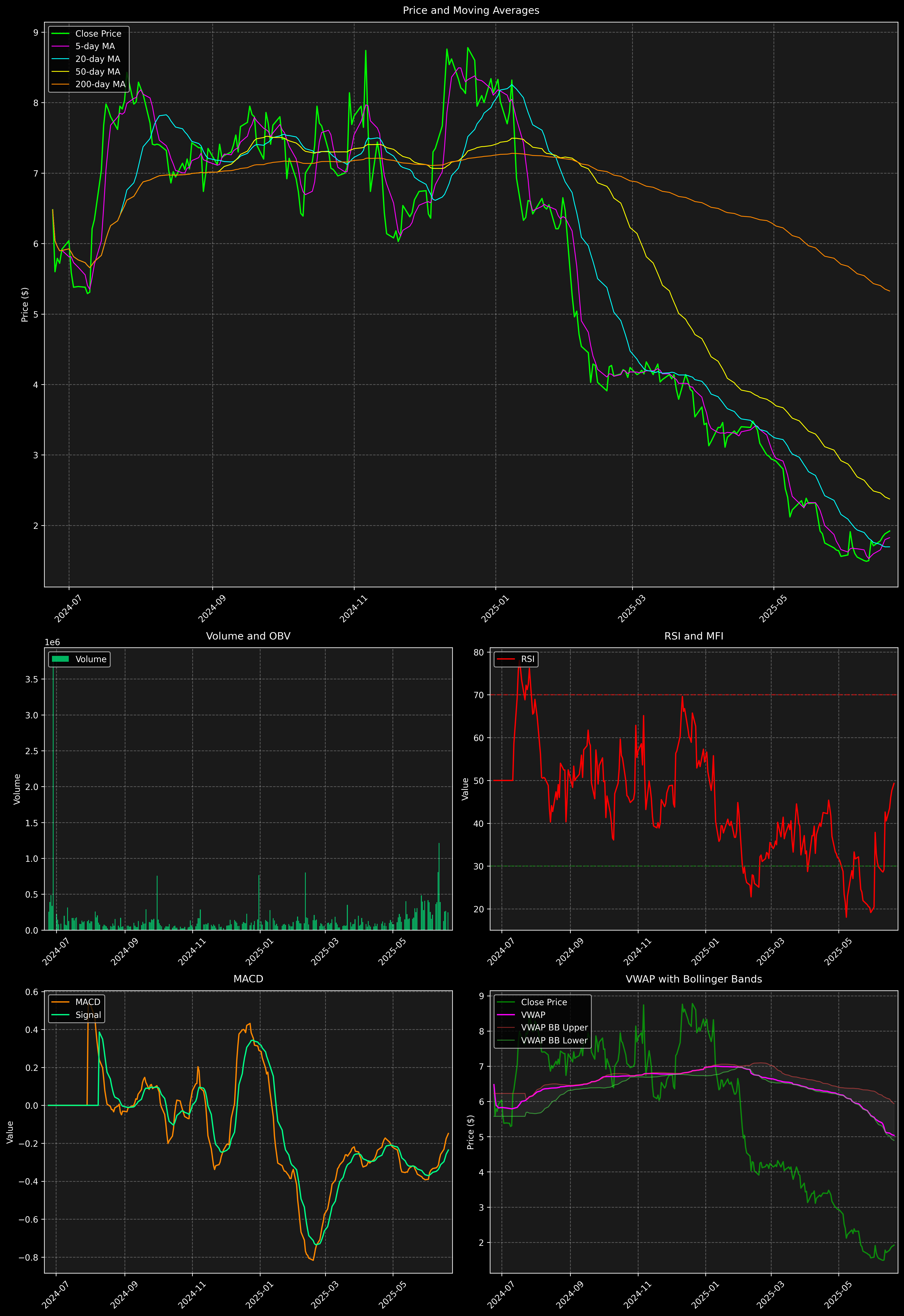Click the green Volume legend swatch

[x=60, y=659]
